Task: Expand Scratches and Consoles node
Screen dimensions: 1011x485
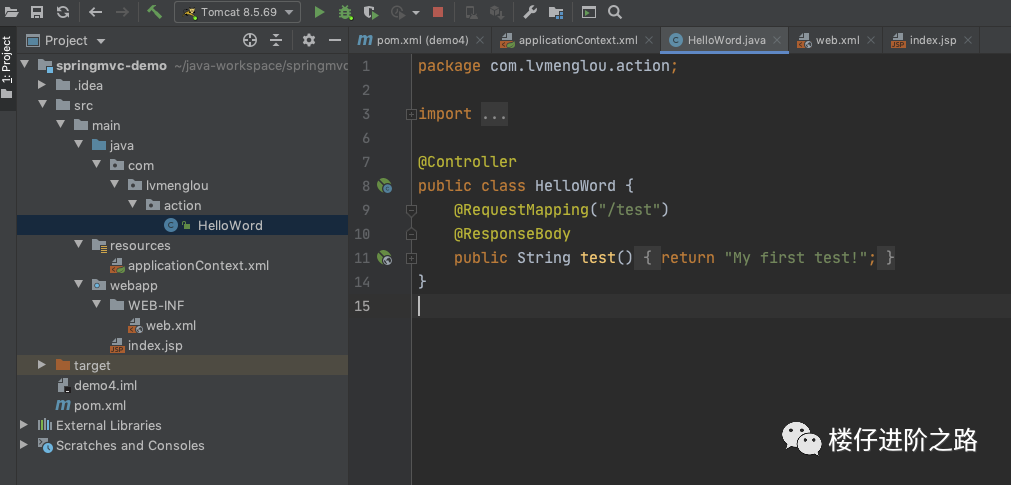Action: pos(24,445)
